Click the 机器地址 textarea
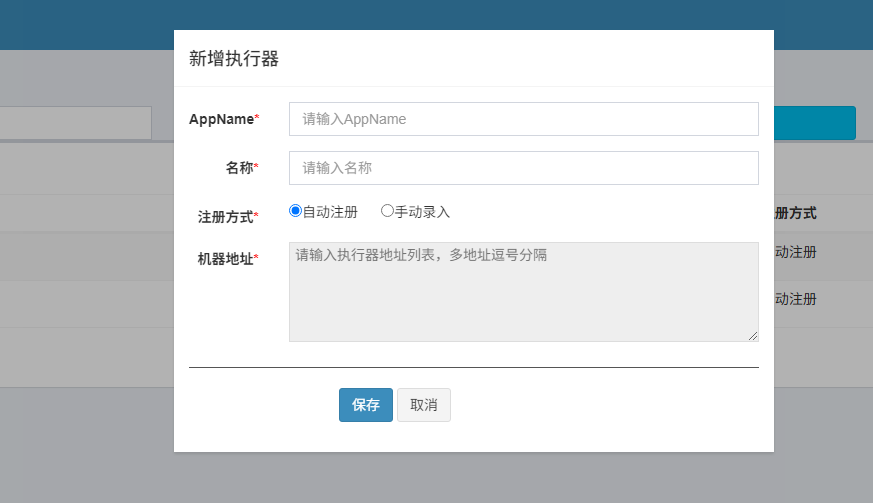 click(x=523, y=292)
